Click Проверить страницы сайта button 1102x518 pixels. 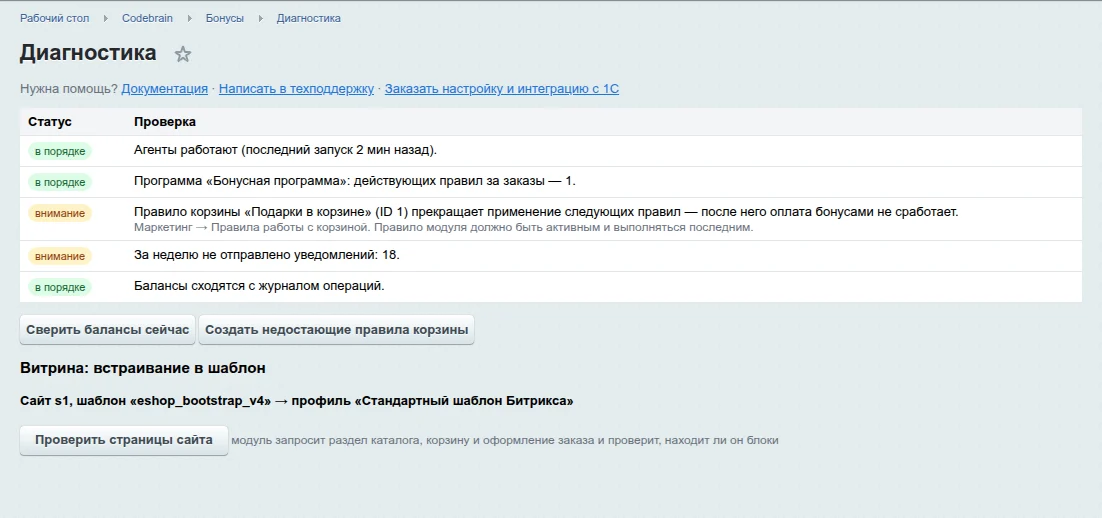tap(124, 441)
